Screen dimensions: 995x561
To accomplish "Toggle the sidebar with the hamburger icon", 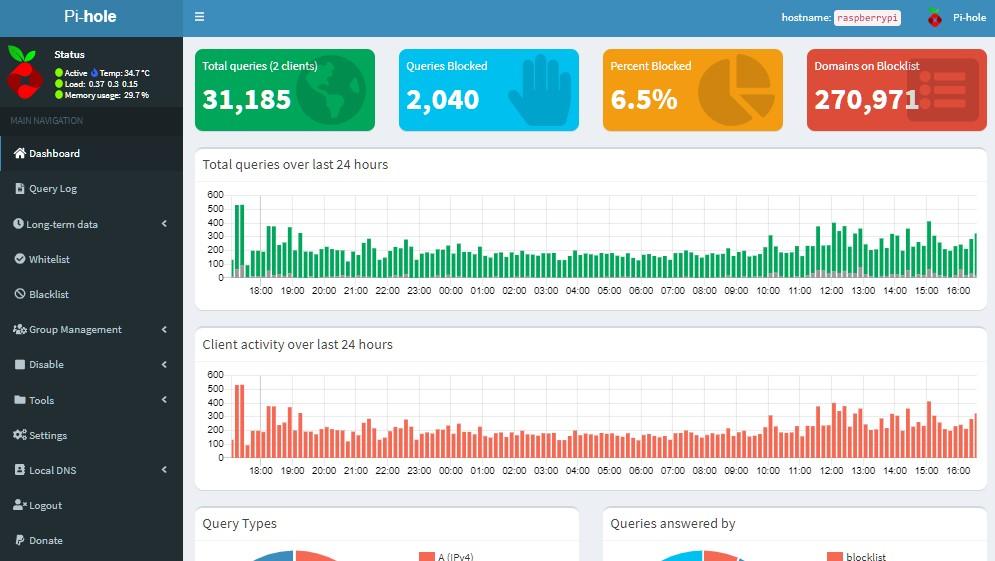I will coord(199,17).
